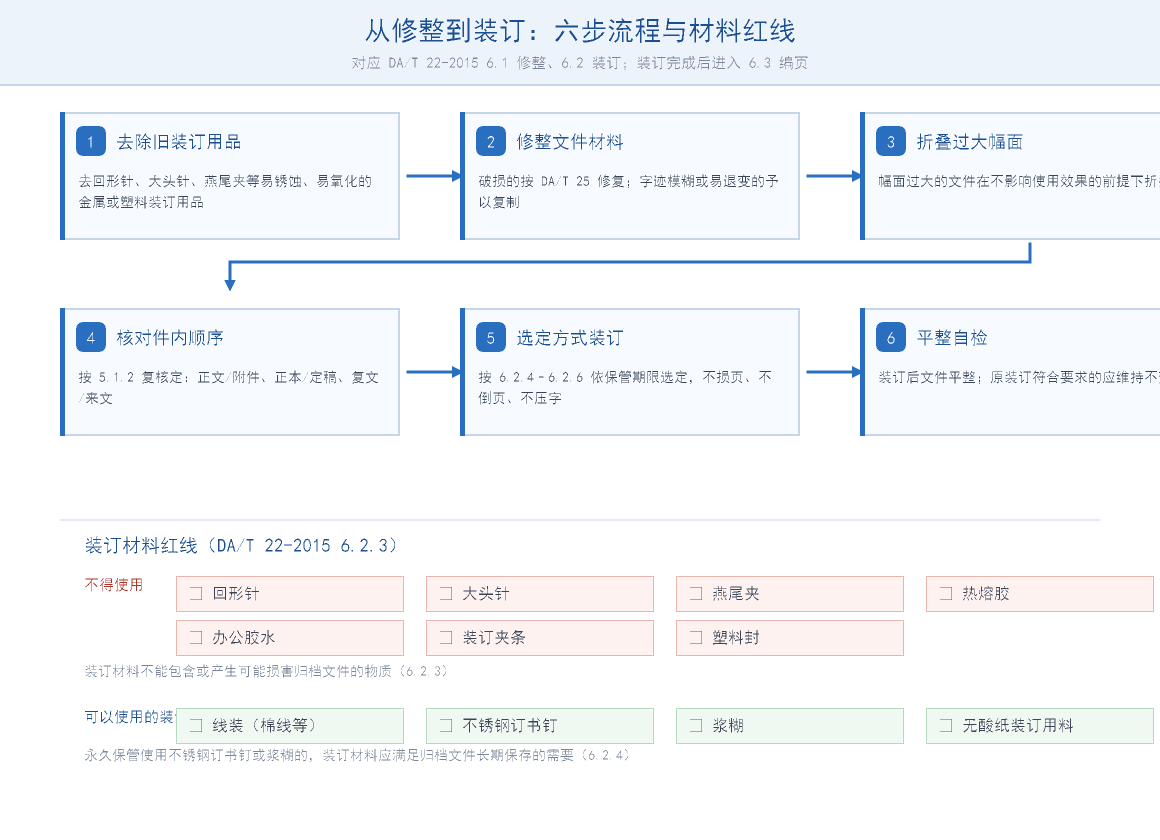Click the heading 选定方式装订
1160x840 pixels.
click(570, 338)
